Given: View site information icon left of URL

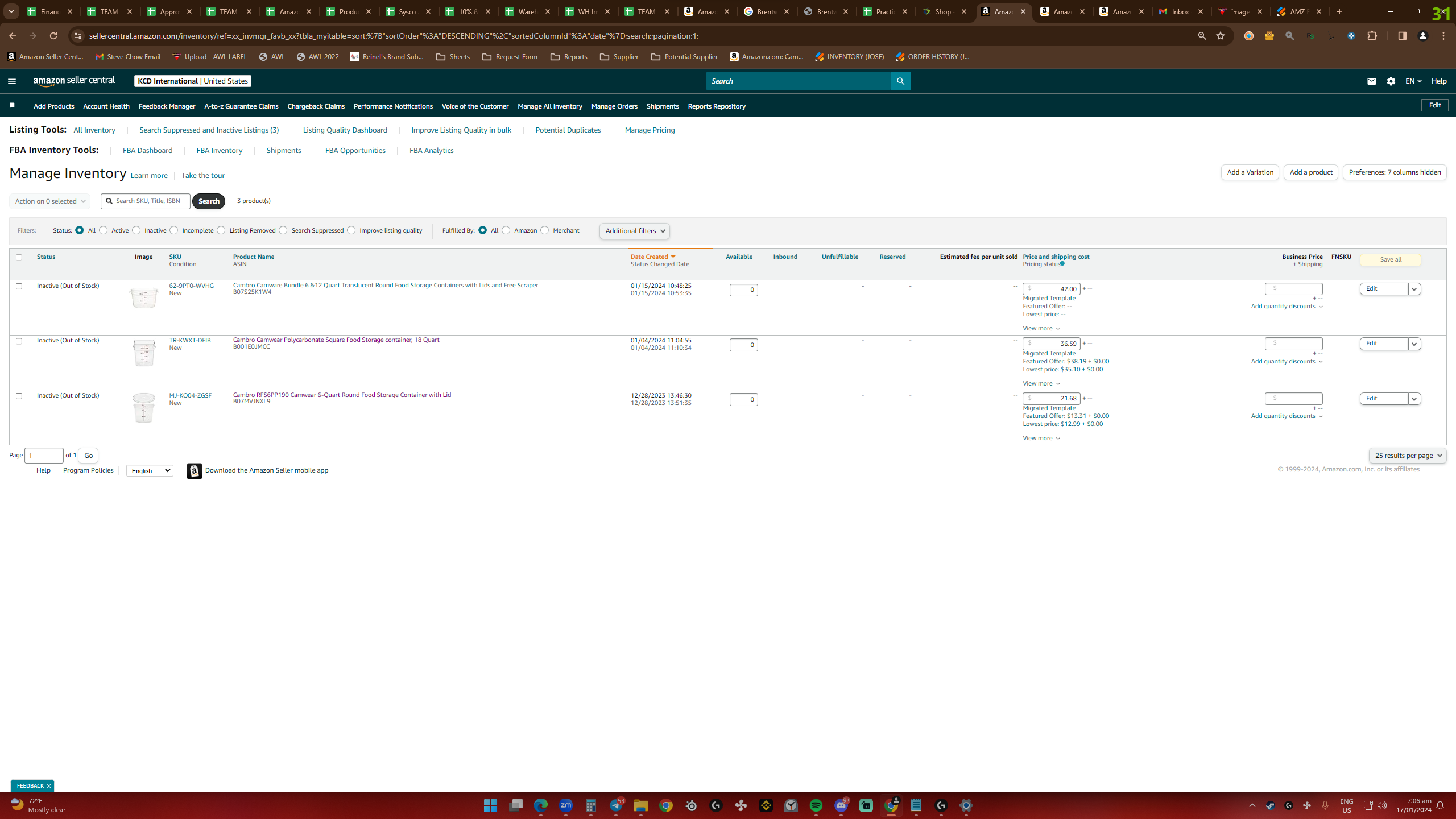Looking at the screenshot, I should [78, 36].
